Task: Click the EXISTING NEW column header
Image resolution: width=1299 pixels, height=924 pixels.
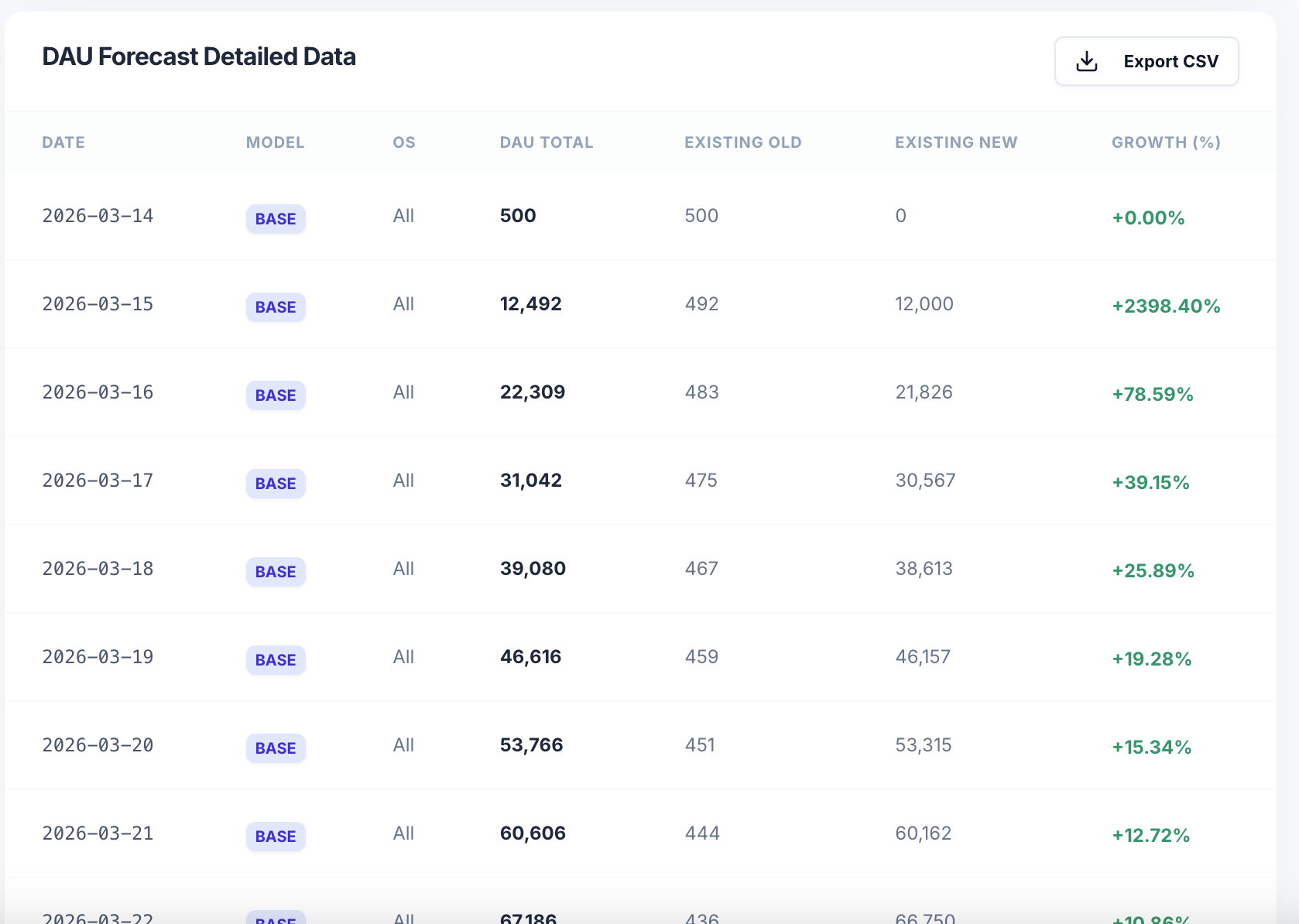Action: (956, 142)
